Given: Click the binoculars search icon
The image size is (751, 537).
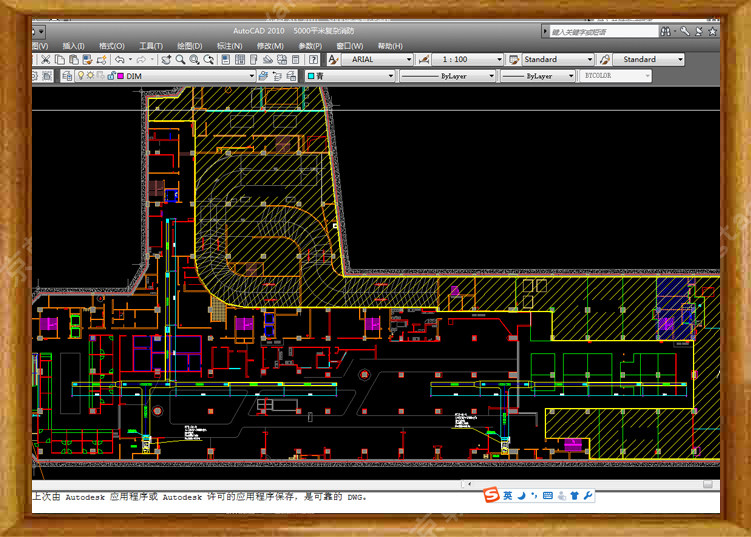Looking at the screenshot, I should point(666,32).
